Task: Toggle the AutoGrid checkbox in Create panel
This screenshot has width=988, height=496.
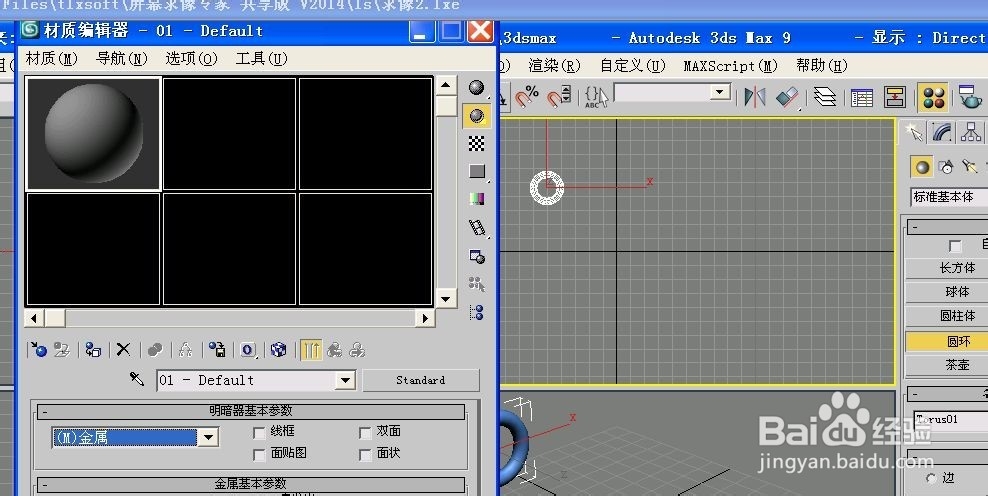Action: pos(955,246)
